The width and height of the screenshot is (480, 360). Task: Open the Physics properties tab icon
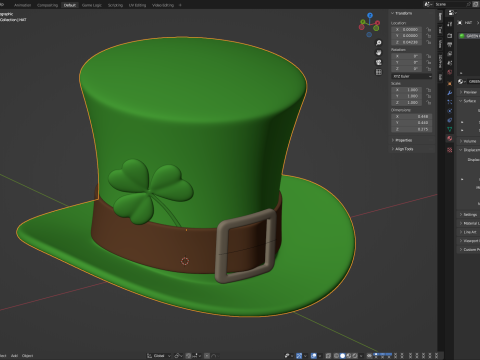pos(450,111)
